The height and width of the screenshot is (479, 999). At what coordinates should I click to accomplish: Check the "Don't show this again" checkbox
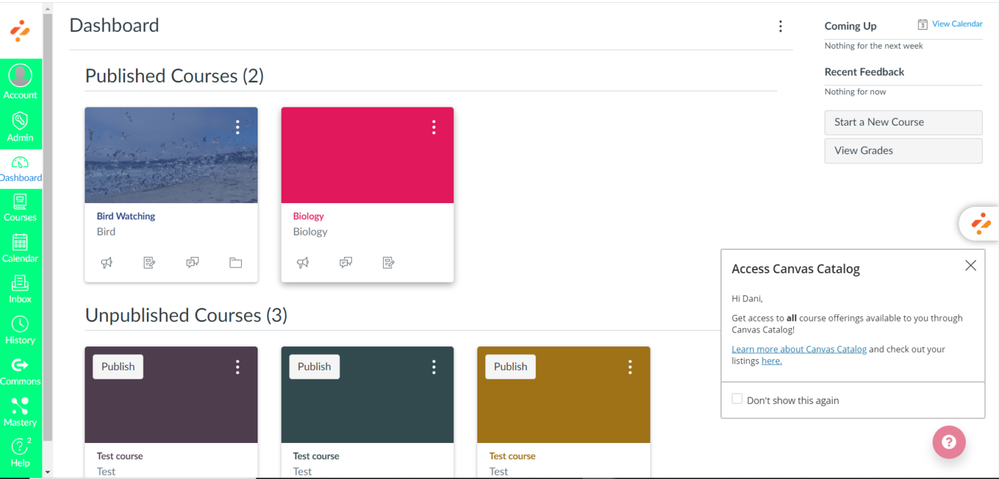click(737, 399)
